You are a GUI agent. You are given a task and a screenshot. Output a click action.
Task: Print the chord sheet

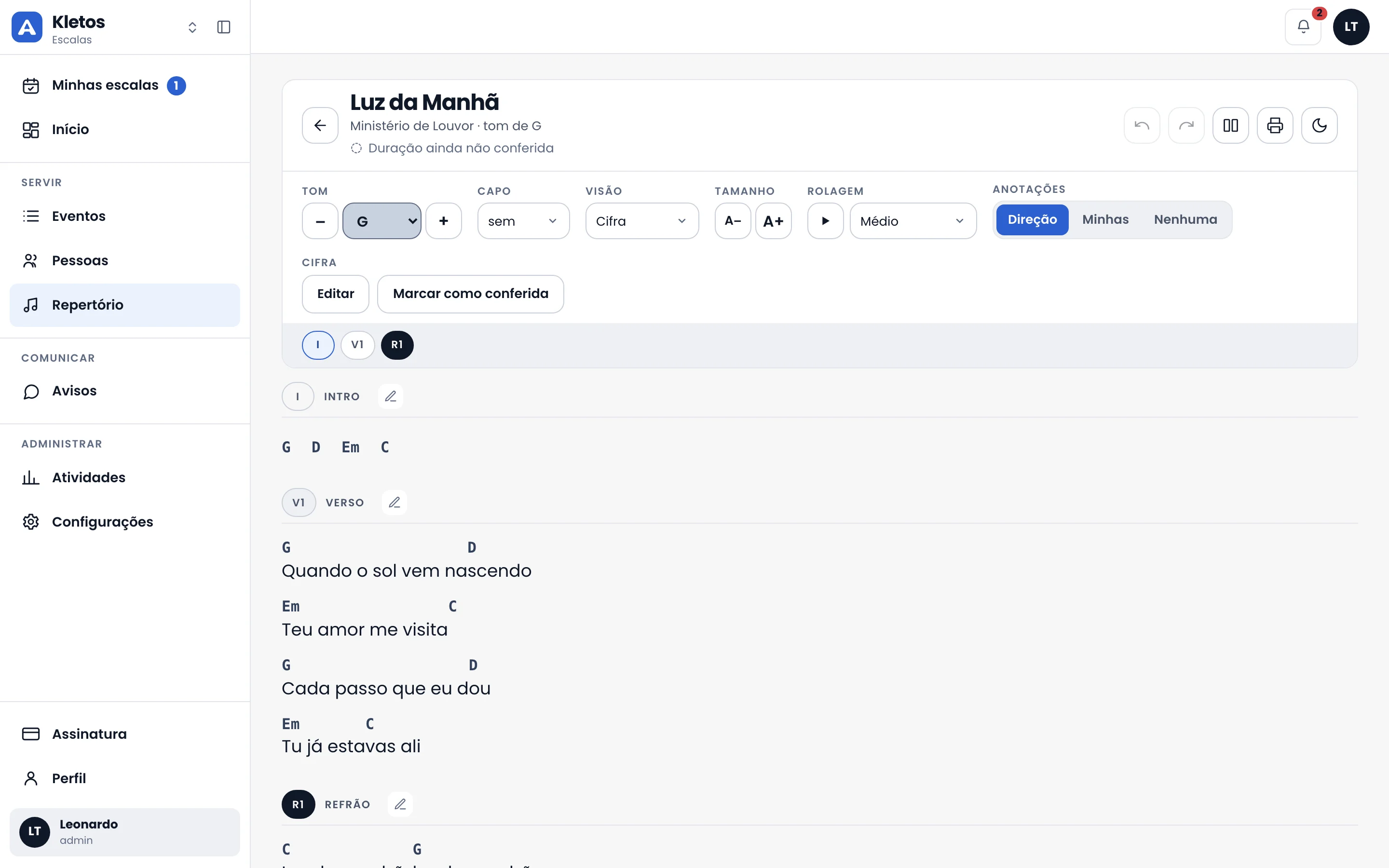point(1275,125)
